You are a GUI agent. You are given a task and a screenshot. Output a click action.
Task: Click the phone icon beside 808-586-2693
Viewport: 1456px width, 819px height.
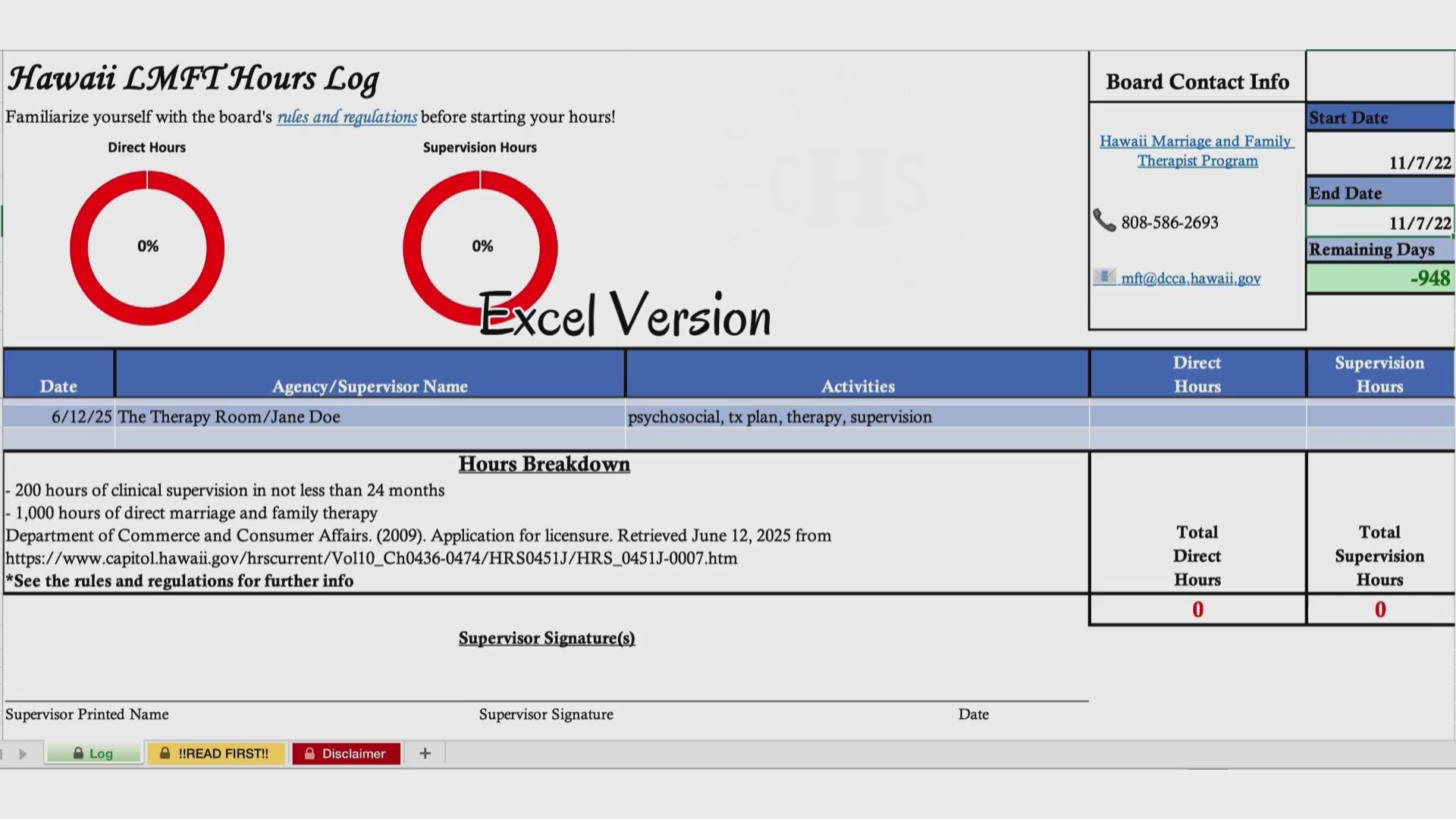point(1104,221)
